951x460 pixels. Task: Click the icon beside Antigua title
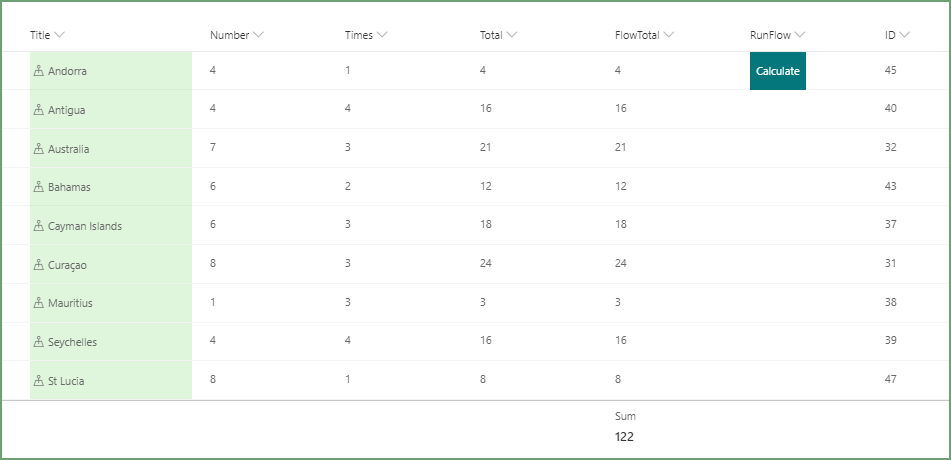39,110
